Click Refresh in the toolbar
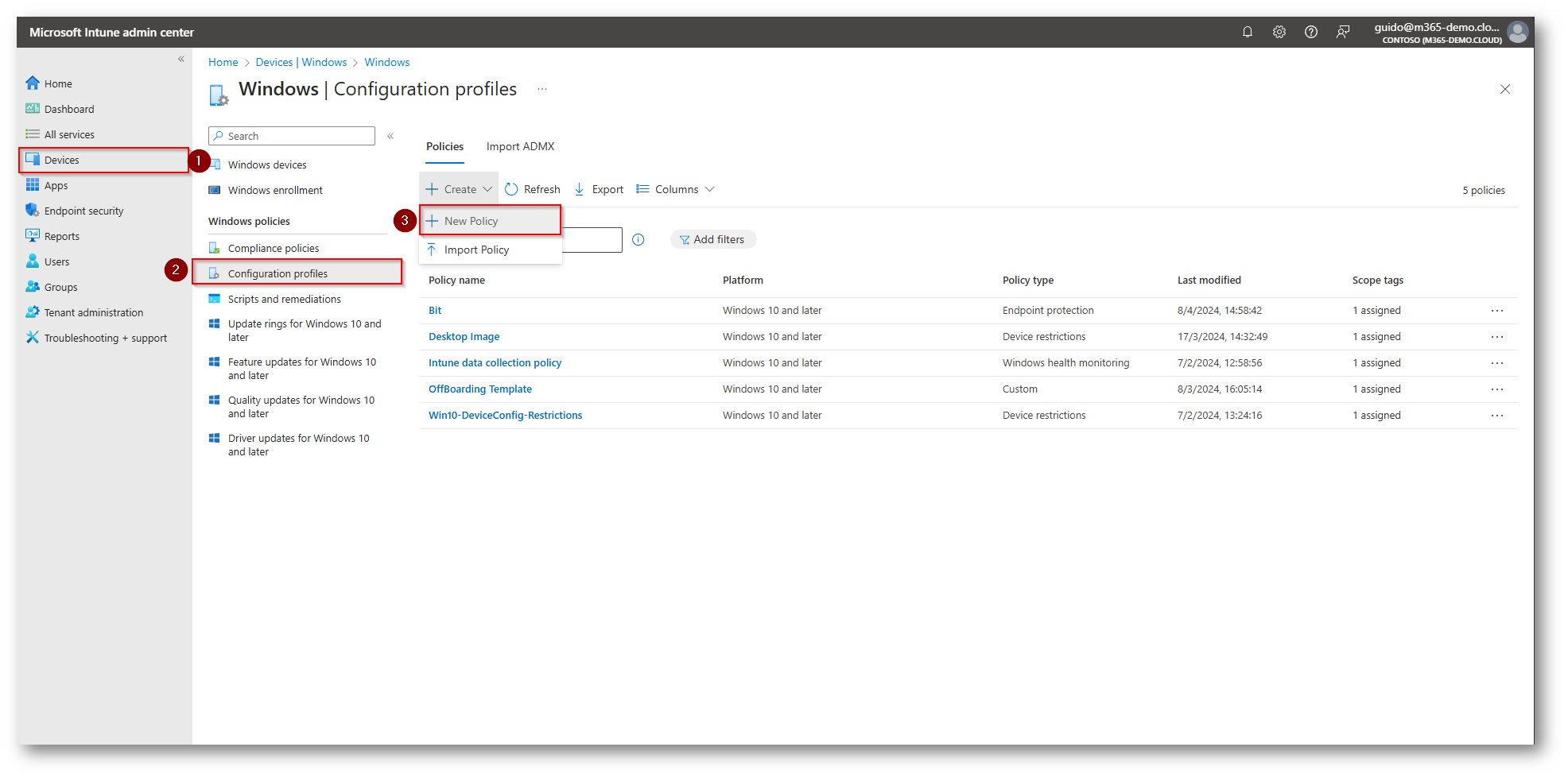Viewport: 1568px width, 778px height. tap(533, 189)
